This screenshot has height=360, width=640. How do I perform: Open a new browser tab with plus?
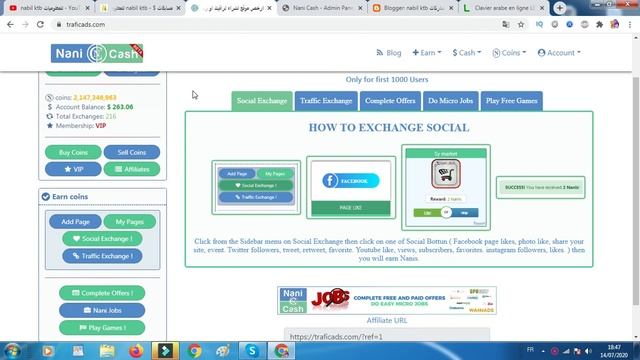560,8
